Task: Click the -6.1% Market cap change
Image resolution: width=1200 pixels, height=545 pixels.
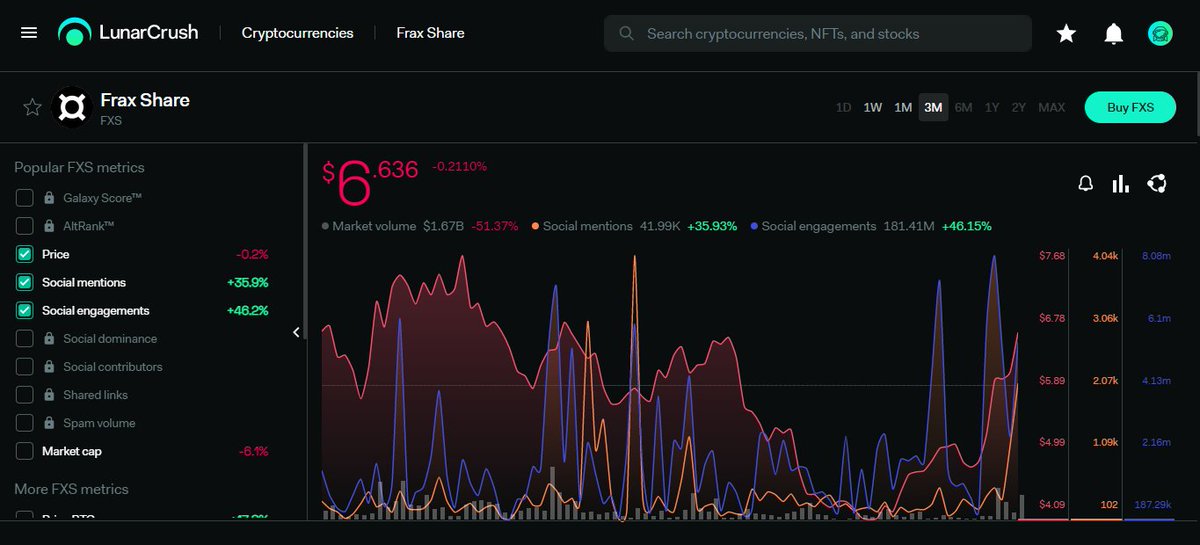Action: pyautogui.click(x=253, y=451)
